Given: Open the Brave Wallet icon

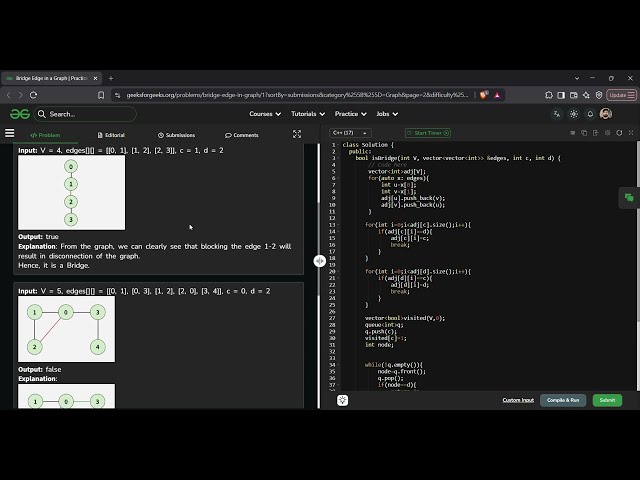Looking at the screenshot, I should [x=573, y=95].
